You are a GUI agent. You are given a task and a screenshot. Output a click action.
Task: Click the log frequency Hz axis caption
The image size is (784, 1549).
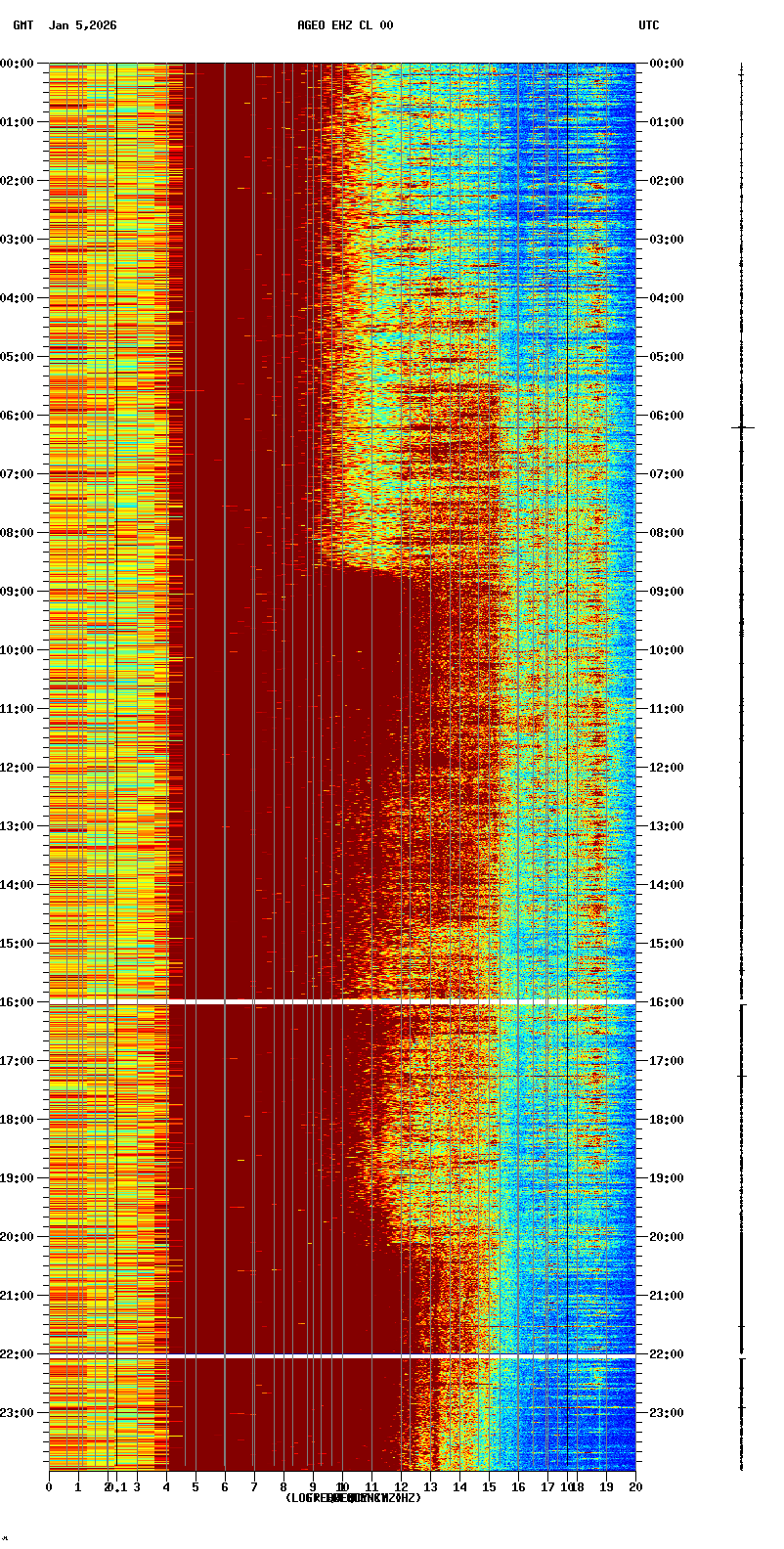pyautogui.click(x=353, y=1498)
